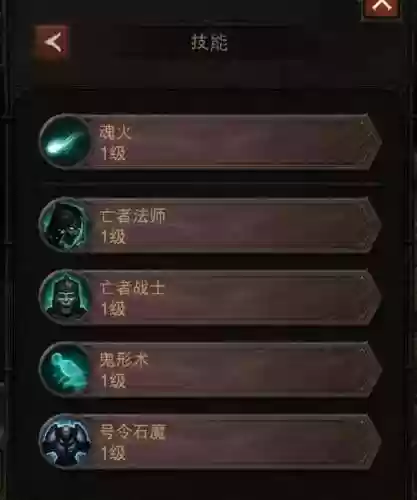Click the 鬼形术 skill name text
Viewport: 417px width, 500px height.
point(124,360)
